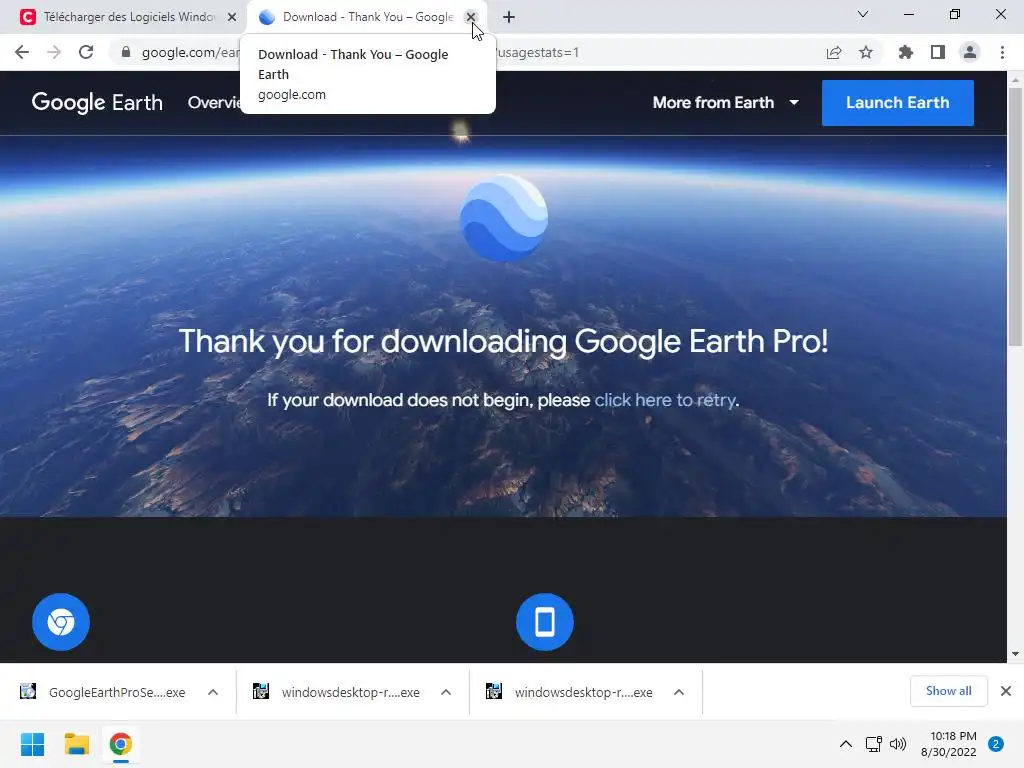This screenshot has width=1024, height=768.
Task: Click the round mobile device icon
Action: coord(545,622)
